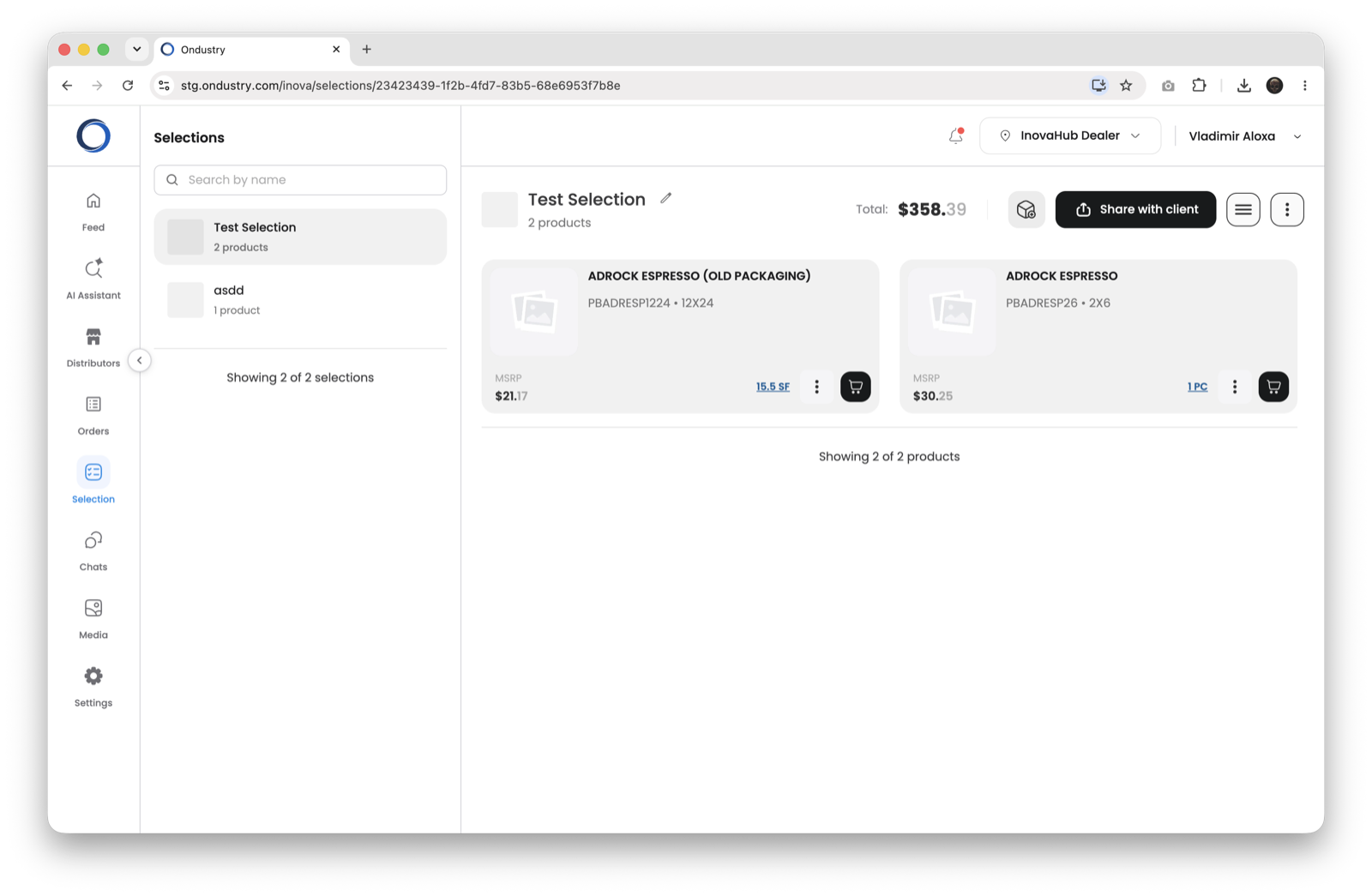The width and height of the screenshot is (1372, 896).
Task: Click Adrock Espresso (Old Packaging) image thumbnail
Action: tap(534, 311)
